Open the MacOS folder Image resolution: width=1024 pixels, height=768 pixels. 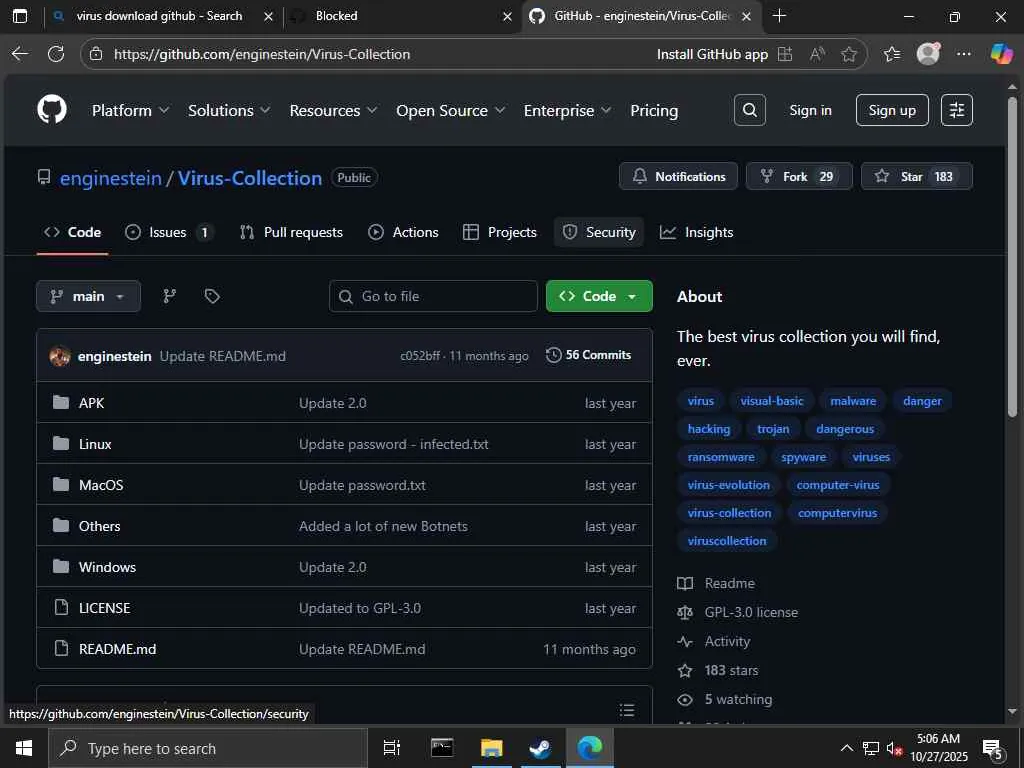tap(101, 485)
